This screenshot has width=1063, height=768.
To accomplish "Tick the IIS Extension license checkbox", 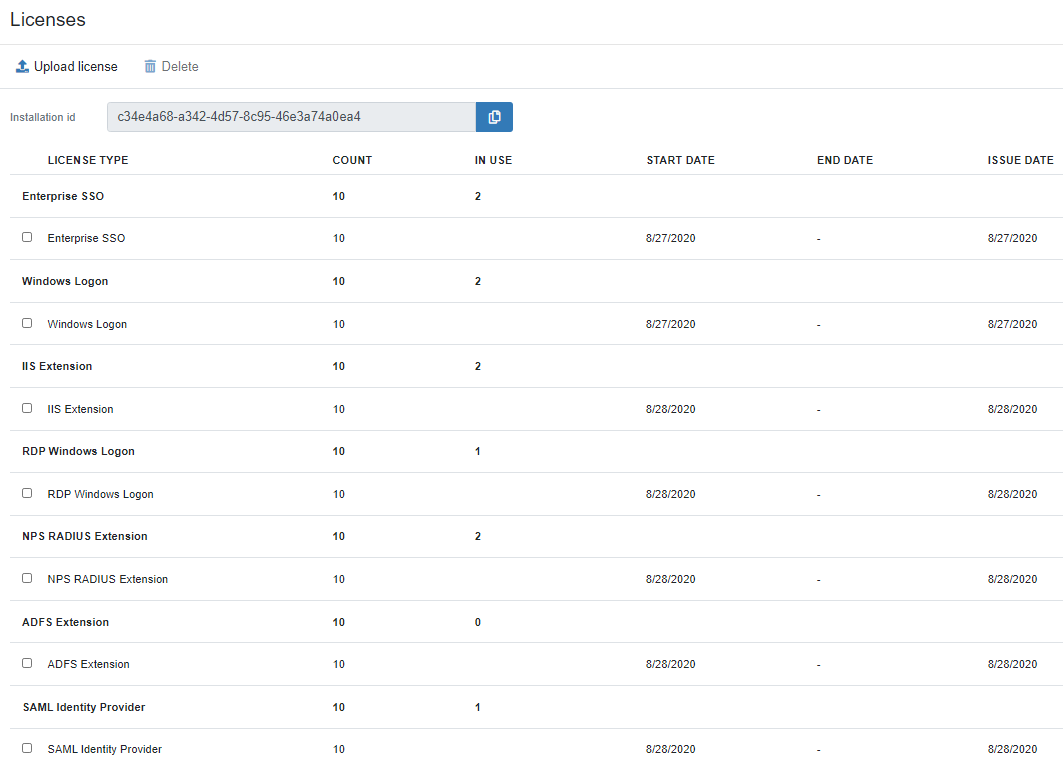I will tap(27, 408).
